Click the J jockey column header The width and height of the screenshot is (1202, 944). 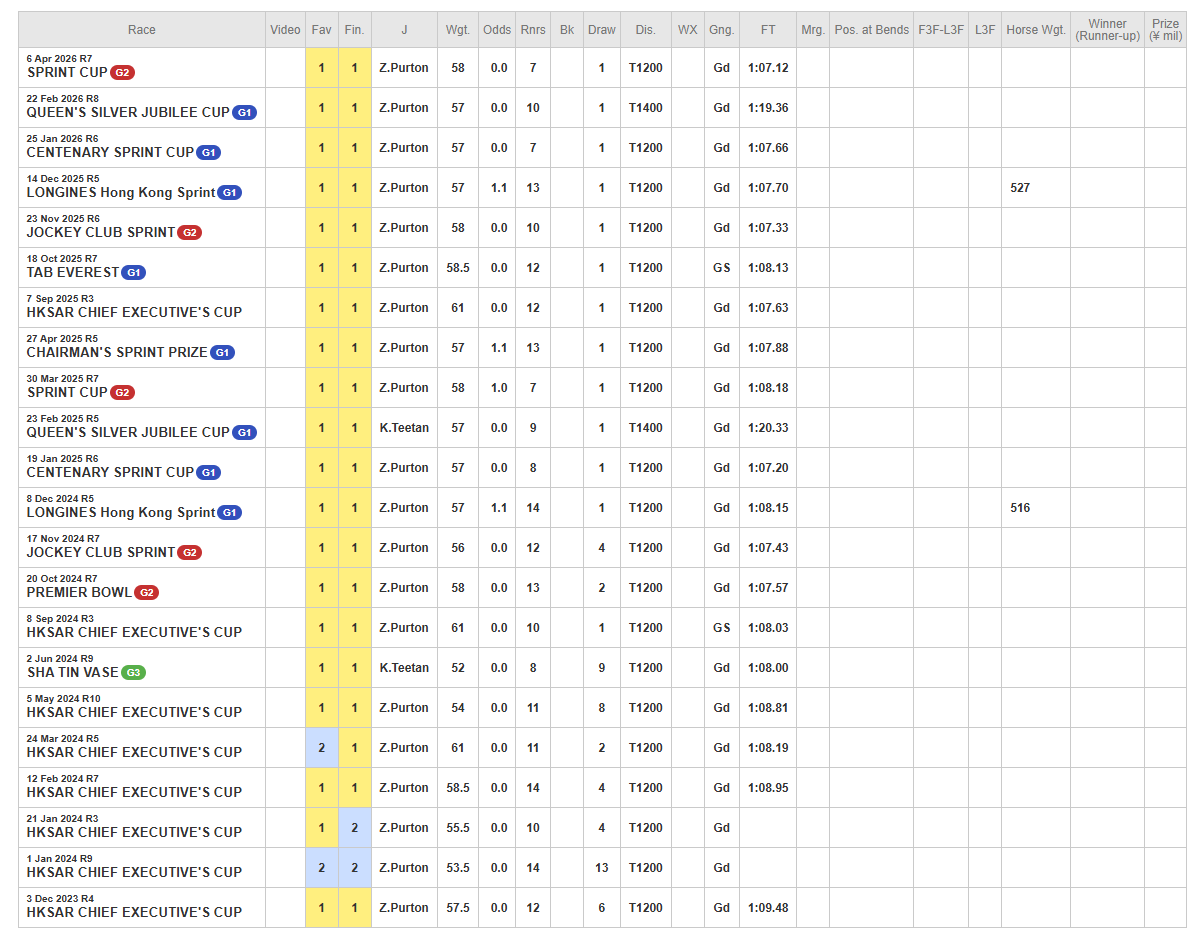[404, 30]
